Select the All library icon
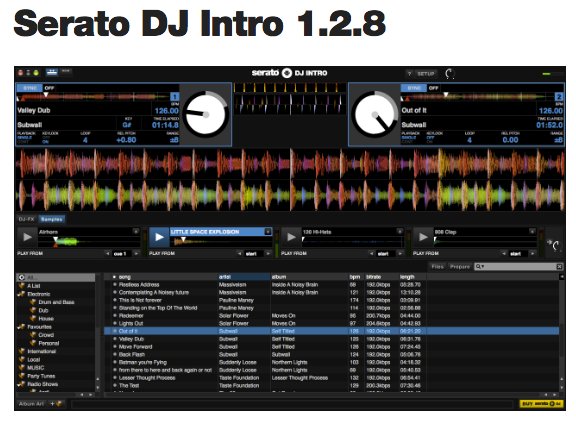 pos(21,277)
